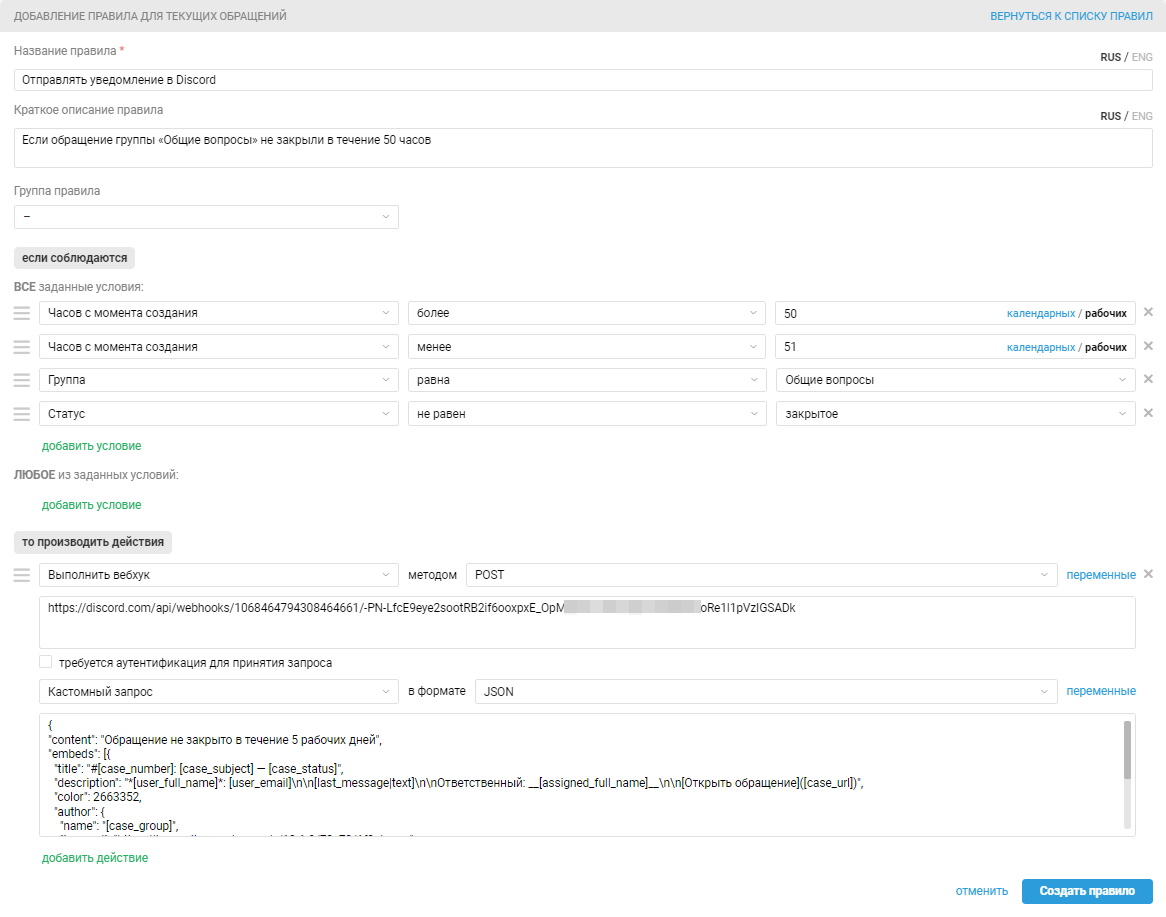Remove the Выполнить вебхук action

pyautogui.click(x=1148, y=574)
